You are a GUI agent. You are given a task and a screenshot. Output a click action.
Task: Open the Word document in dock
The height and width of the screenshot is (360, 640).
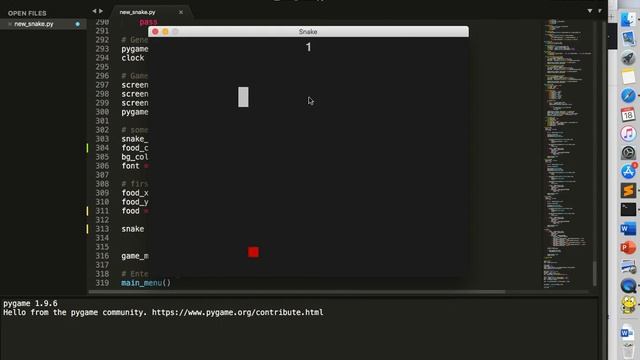coord(627,332)
